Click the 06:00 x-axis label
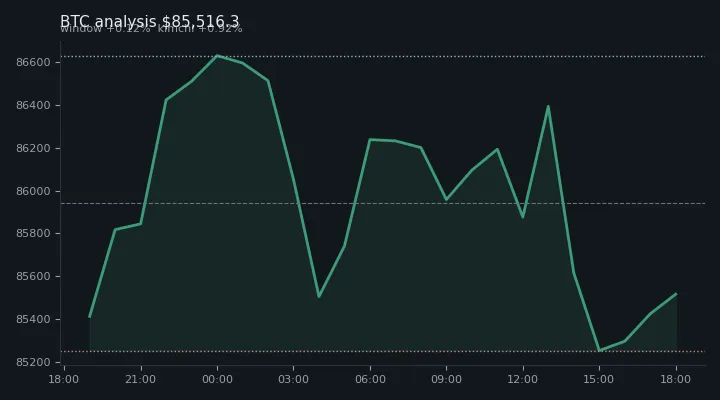The width and height of the screenshot is (720, 400). click(370, 379)
